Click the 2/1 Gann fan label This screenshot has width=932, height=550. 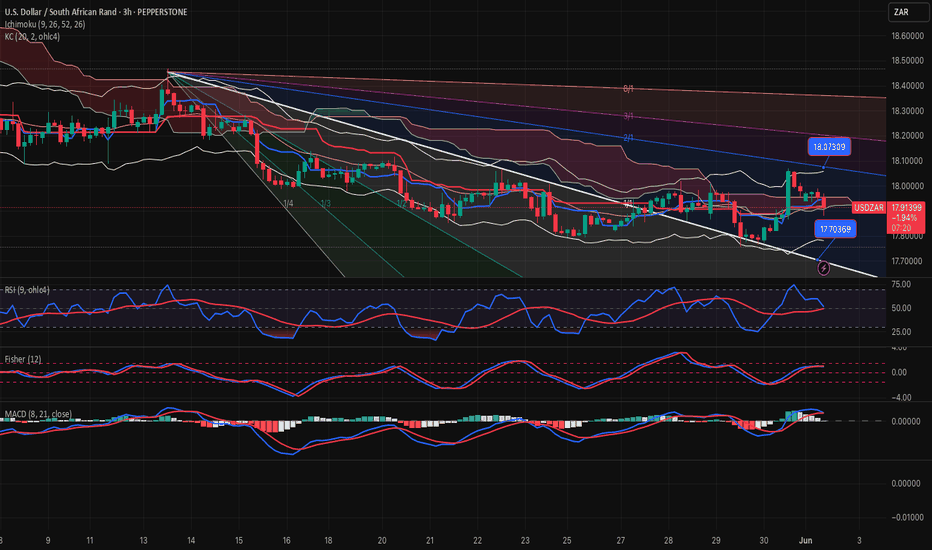(628, 138)
